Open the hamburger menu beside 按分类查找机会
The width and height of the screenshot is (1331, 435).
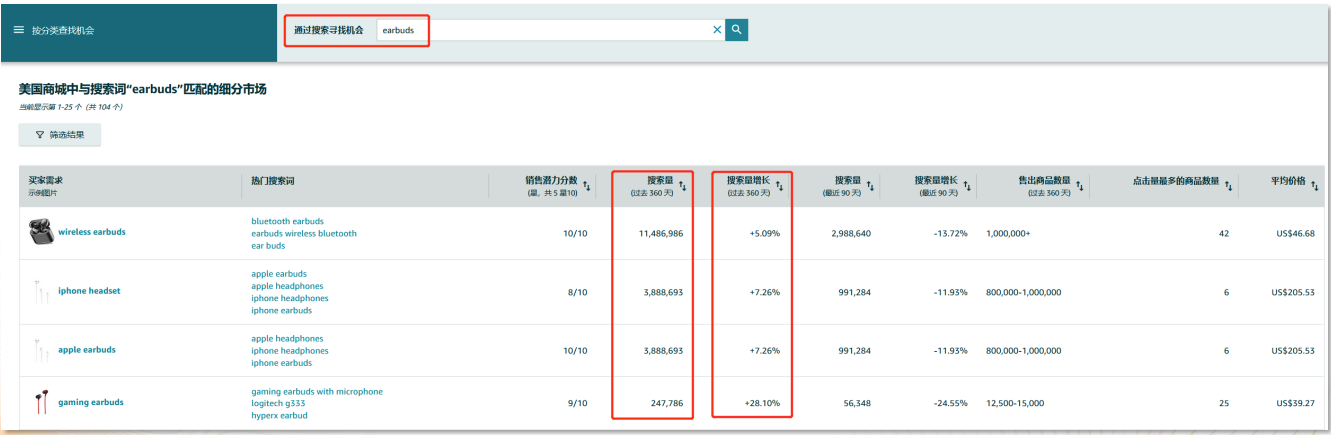[18, 30]
